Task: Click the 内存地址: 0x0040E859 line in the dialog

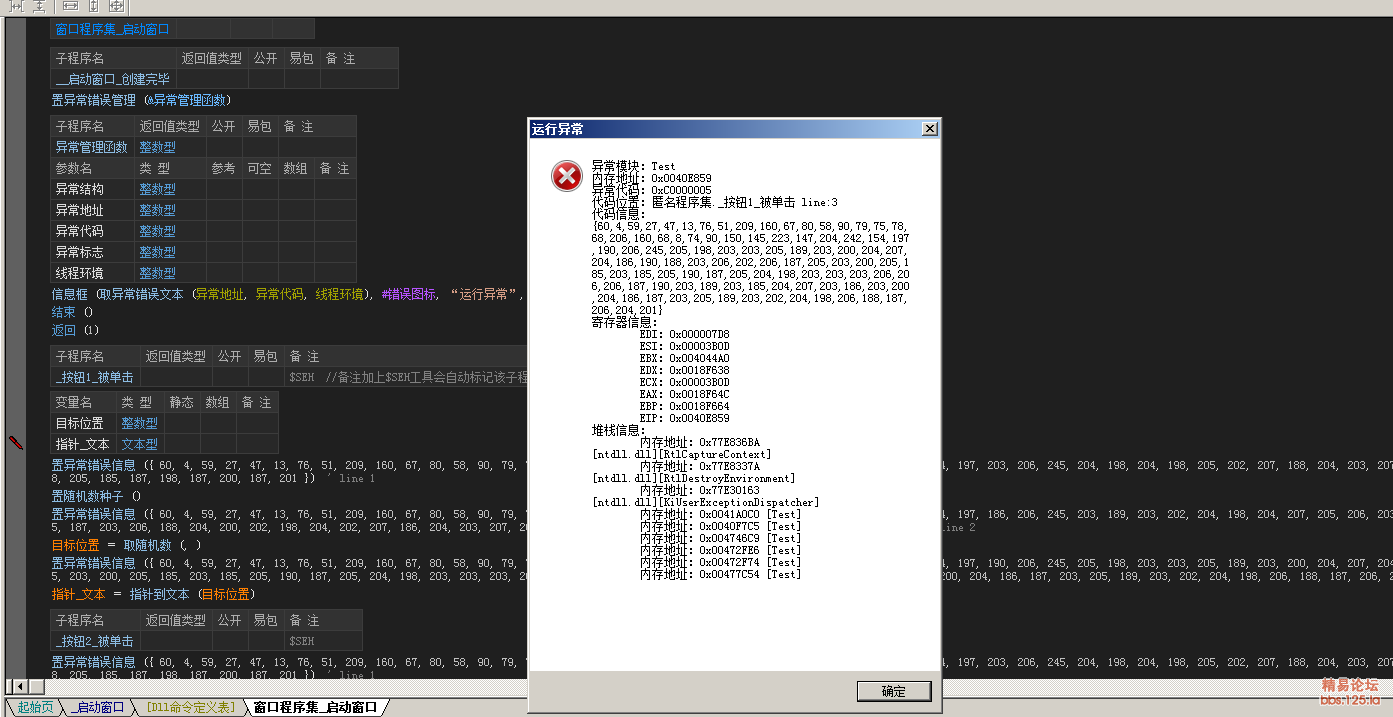Action: click(x=652, y=178)
